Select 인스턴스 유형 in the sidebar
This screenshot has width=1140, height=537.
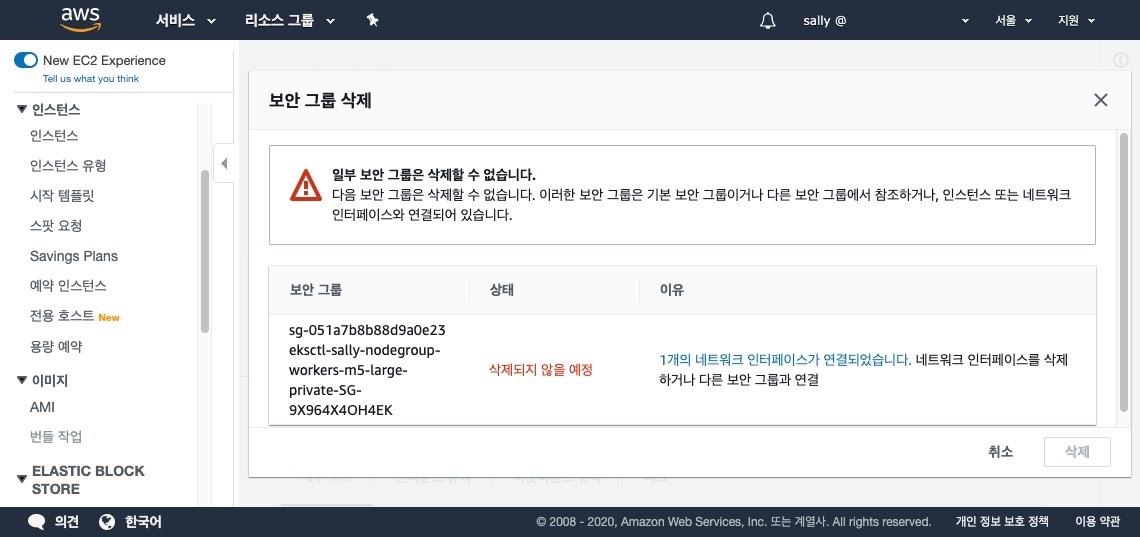[68, 165]
